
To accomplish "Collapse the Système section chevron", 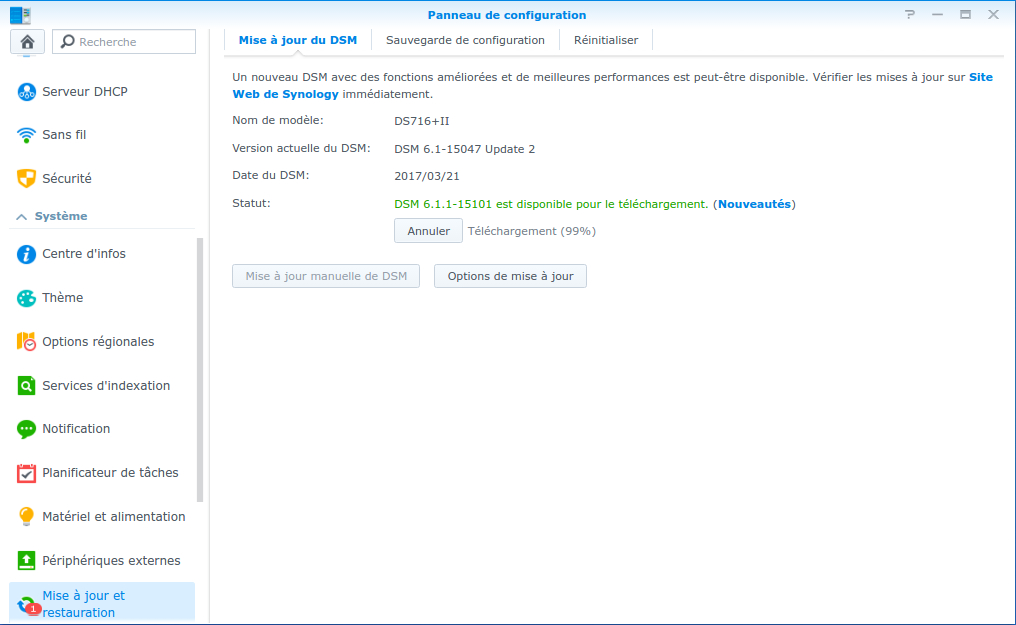I will pos(21,216).
